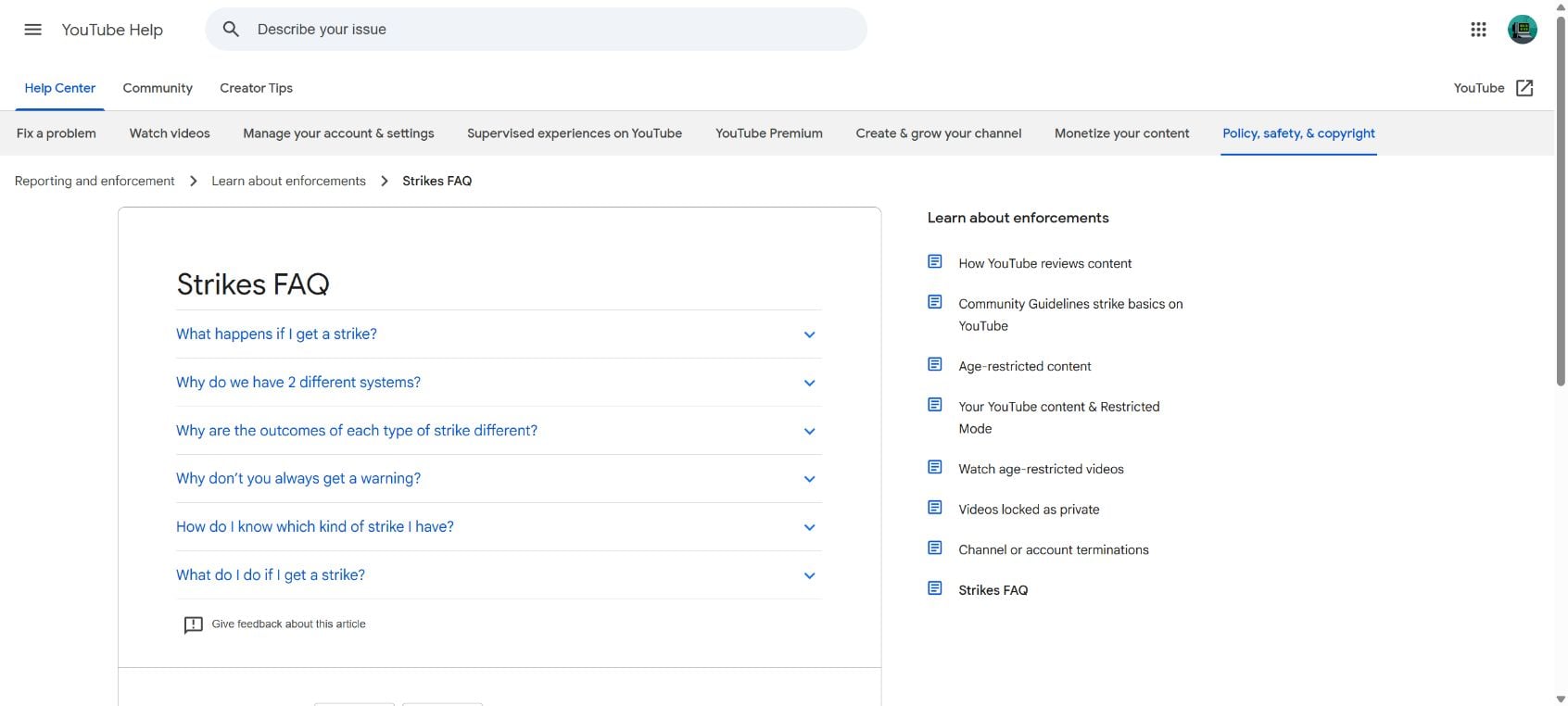
Task: Expand 'Why don't you always get a warning?' chevron
Action: 809,479
